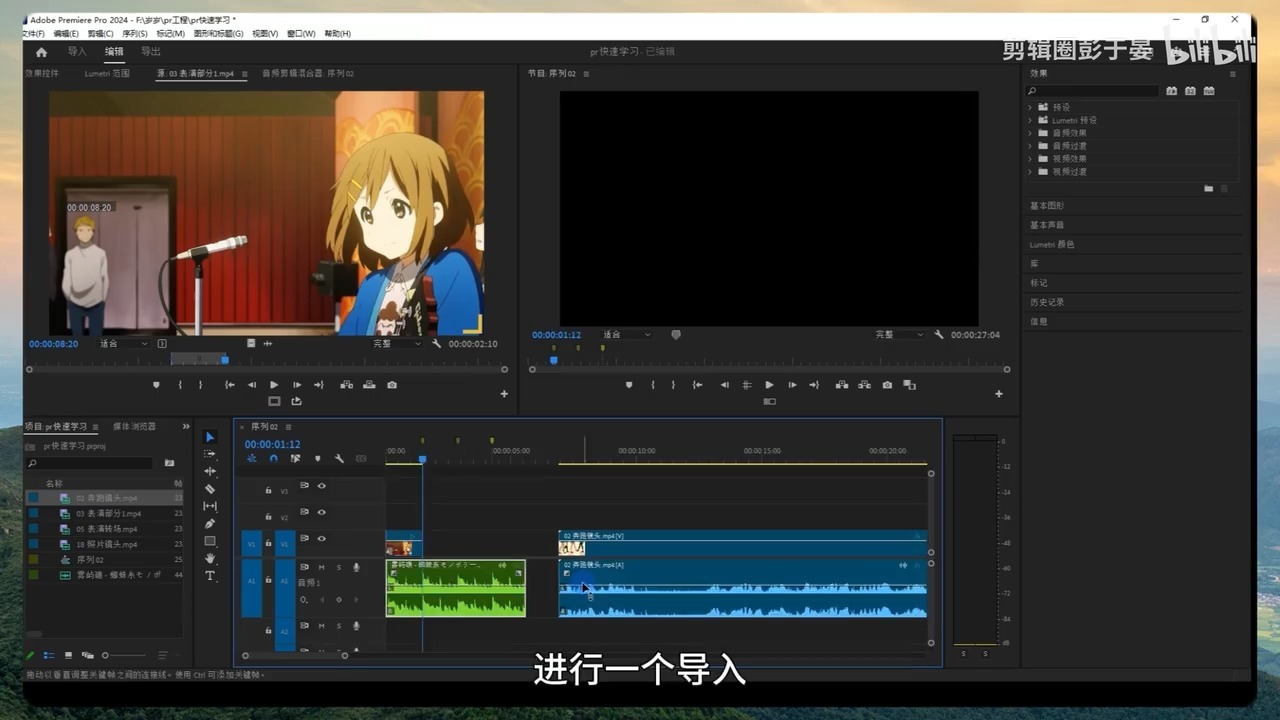Click Extract button in Program monitor
This screenshot has height=720, width=1280.
(863, 385)
